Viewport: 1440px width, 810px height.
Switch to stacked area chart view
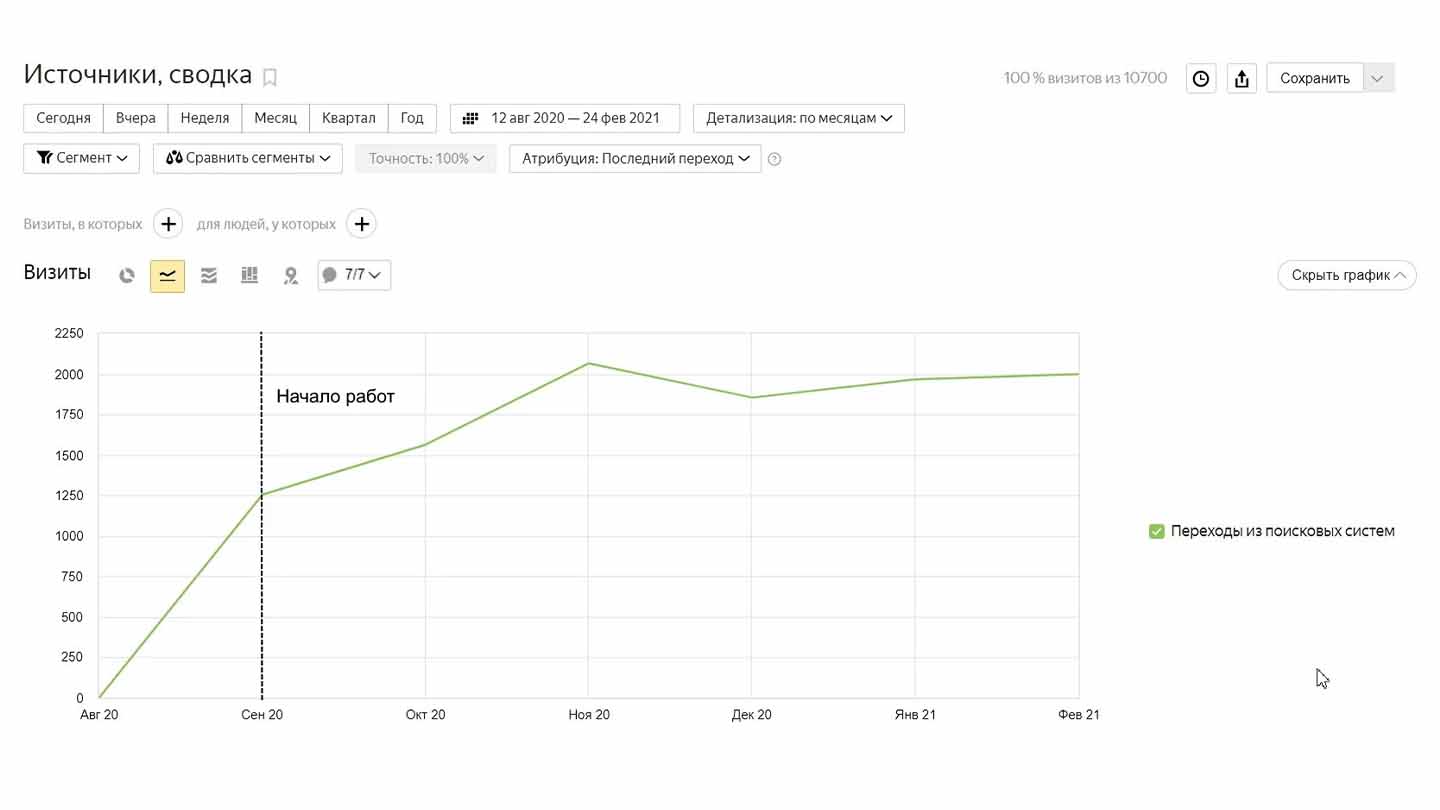point(209,275)
